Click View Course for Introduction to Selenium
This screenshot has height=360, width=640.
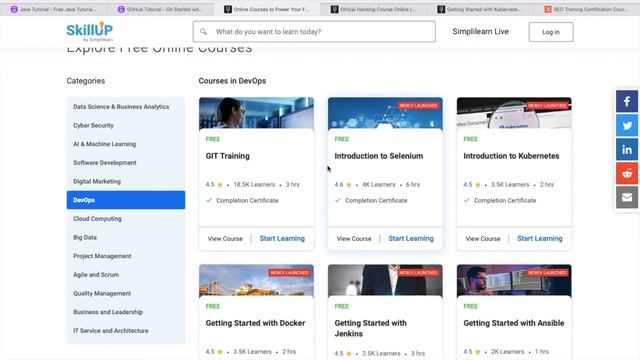tap(354, 238)
